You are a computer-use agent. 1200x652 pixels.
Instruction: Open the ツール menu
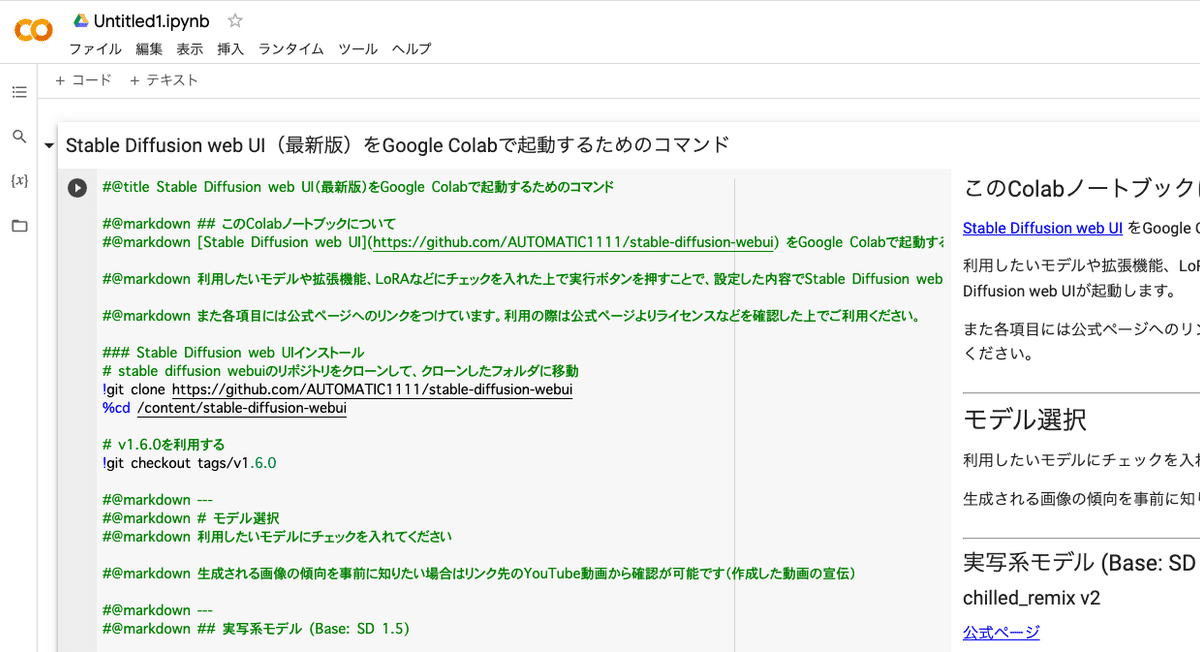click(358, 49)
